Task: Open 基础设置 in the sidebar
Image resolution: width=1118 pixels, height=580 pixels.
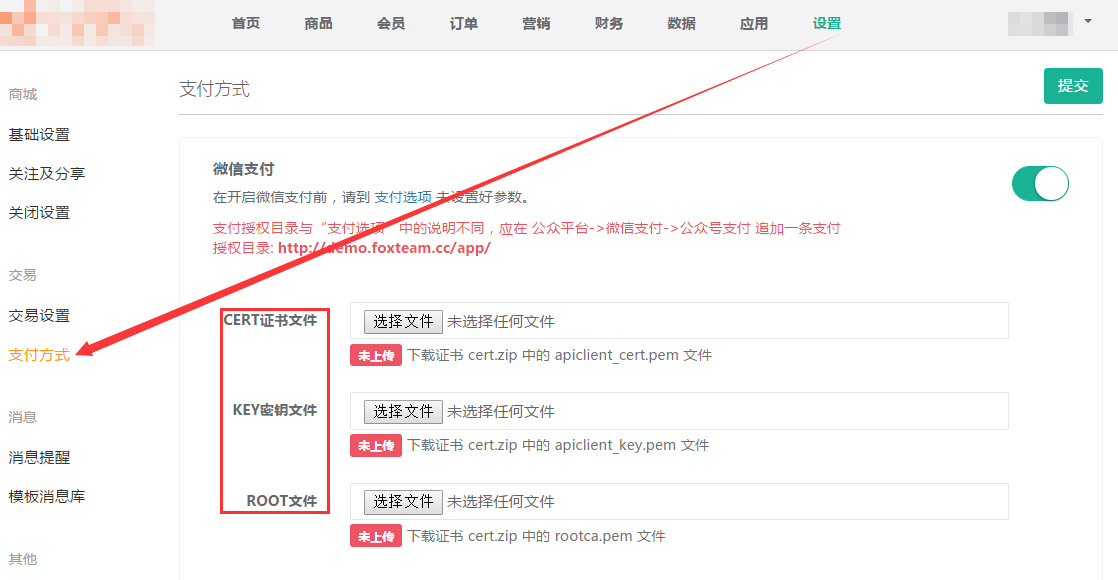Action: click(39, 134)
